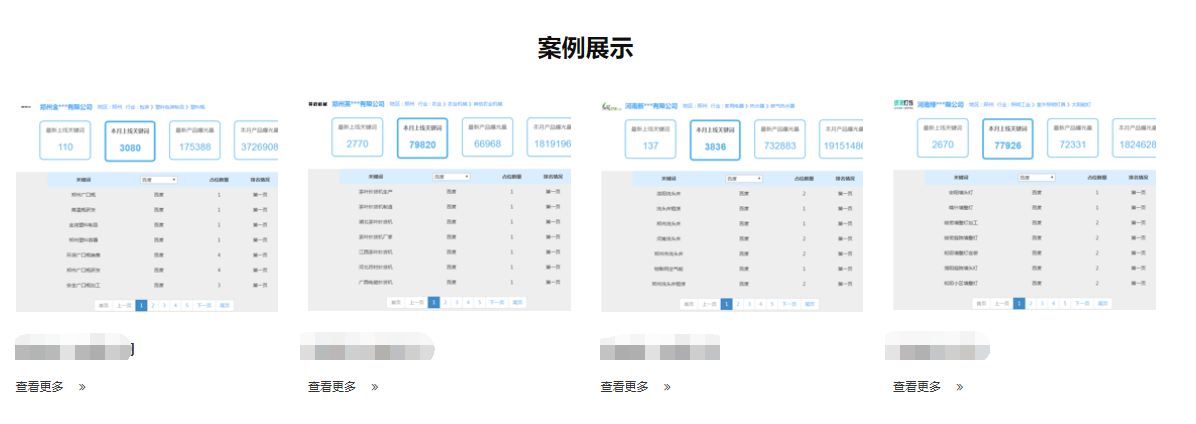The width and height of the screenshot is (1196, 424).
Task: Click the » arrow under second case
Action: pyautogui.click(x=374, y=387)
